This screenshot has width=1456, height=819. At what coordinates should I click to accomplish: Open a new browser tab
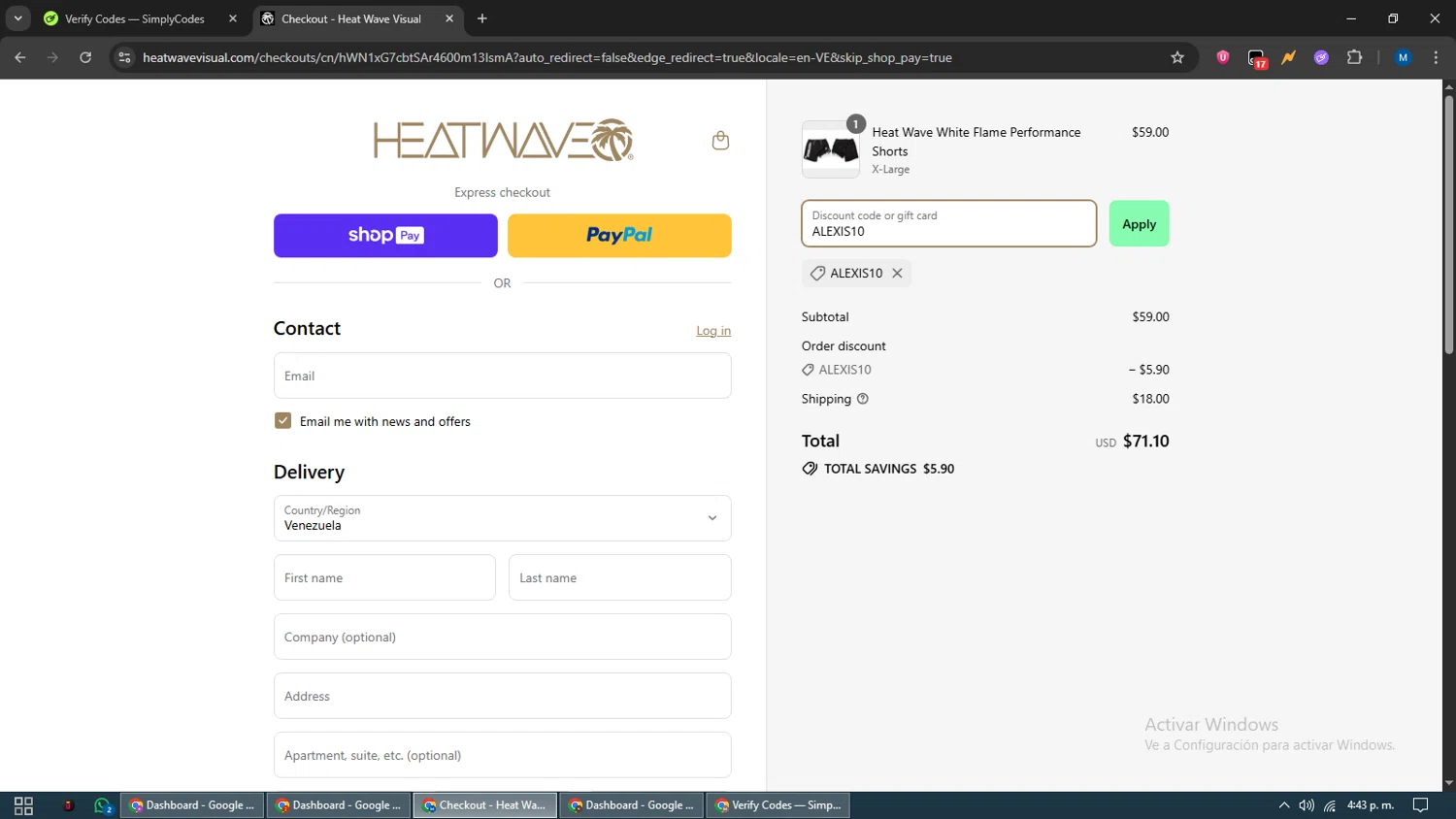click(x=482, y=18)
